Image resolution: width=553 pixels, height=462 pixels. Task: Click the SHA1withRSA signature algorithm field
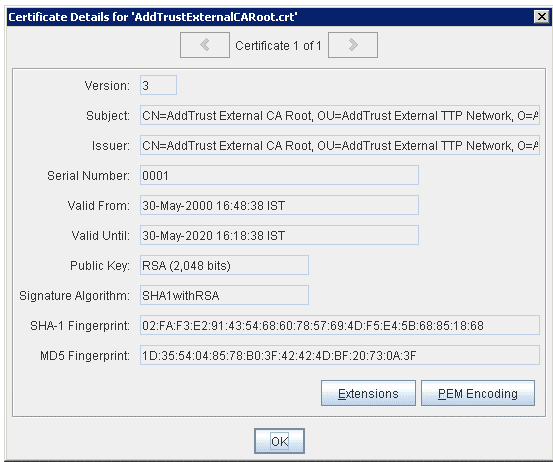pyautogui.click(x=224, y=295)
